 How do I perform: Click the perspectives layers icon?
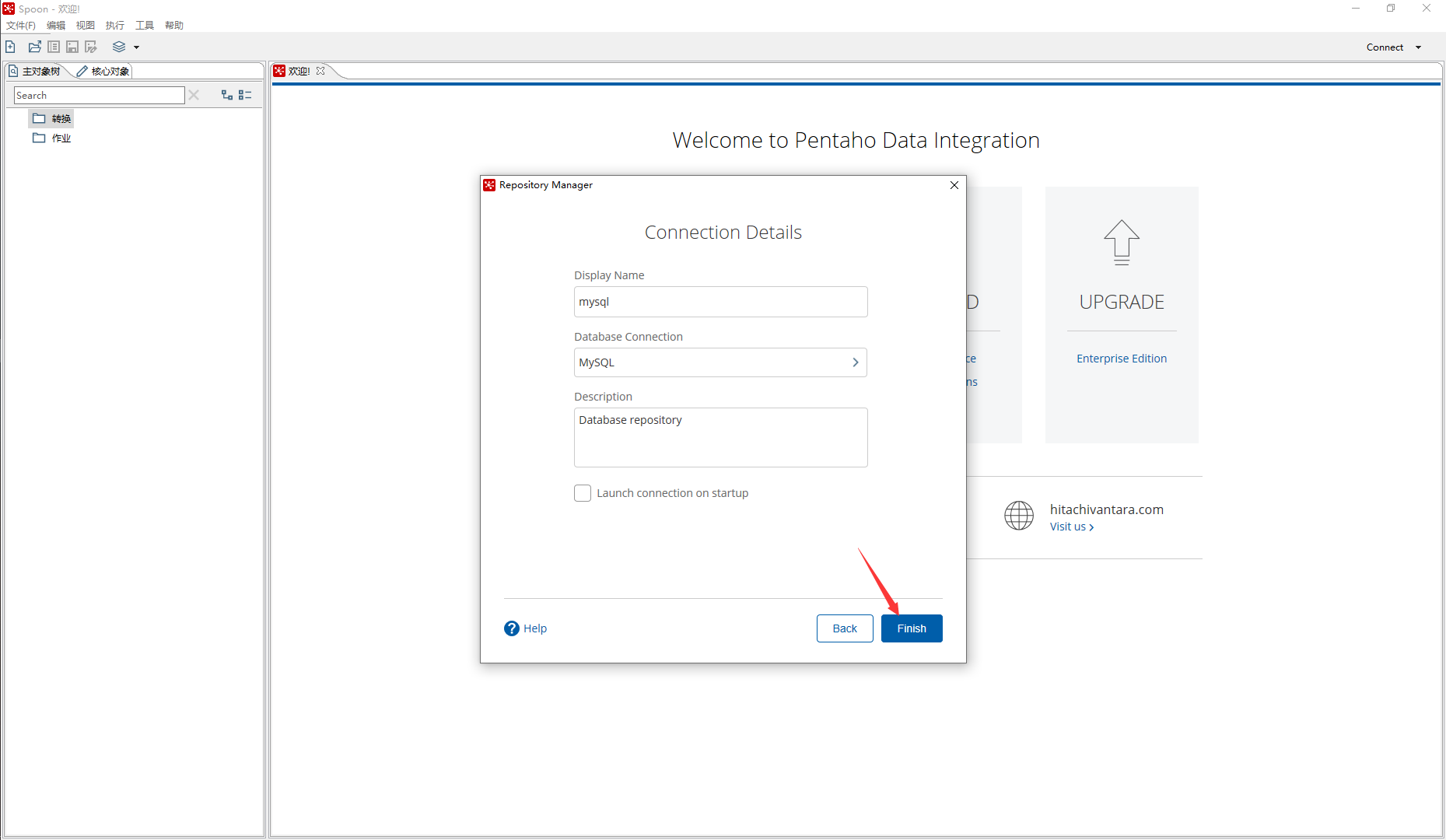pos(119,47)
